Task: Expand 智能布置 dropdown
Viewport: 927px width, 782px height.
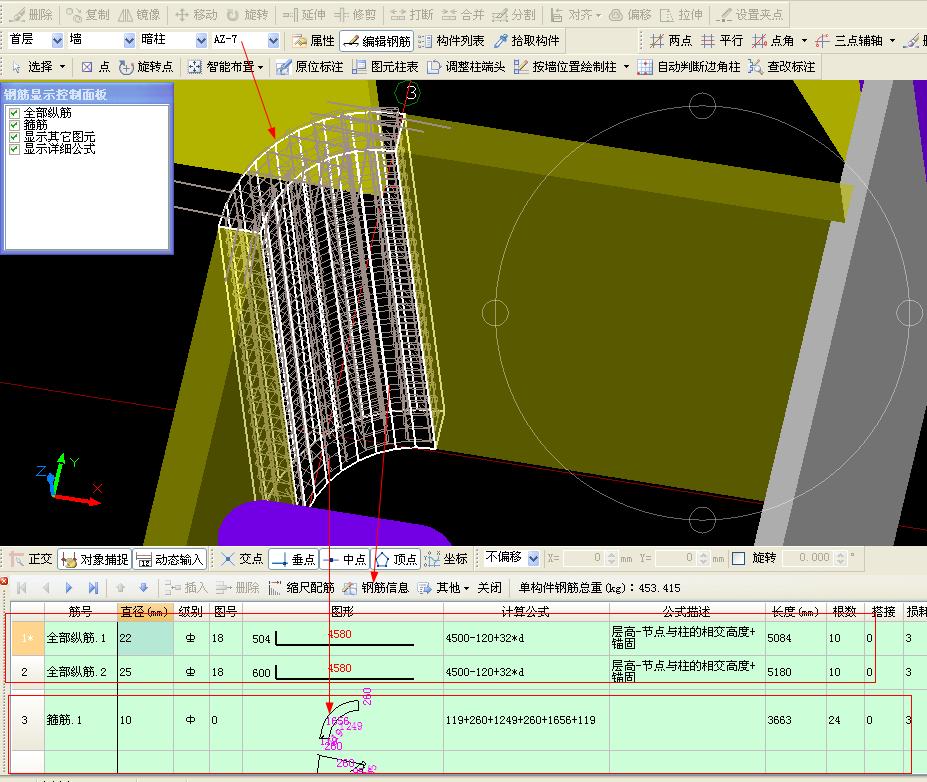Action: coord(260,67)
